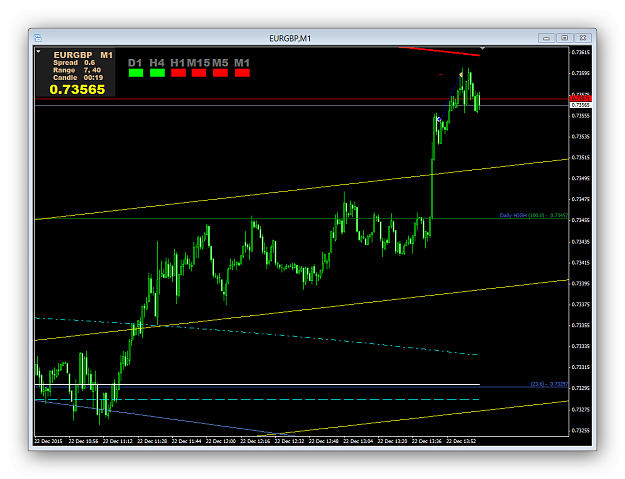Click the Candle 00:19 countdown text
The height and width of the screenshot is (479, 625).
(x=78, y=78)
